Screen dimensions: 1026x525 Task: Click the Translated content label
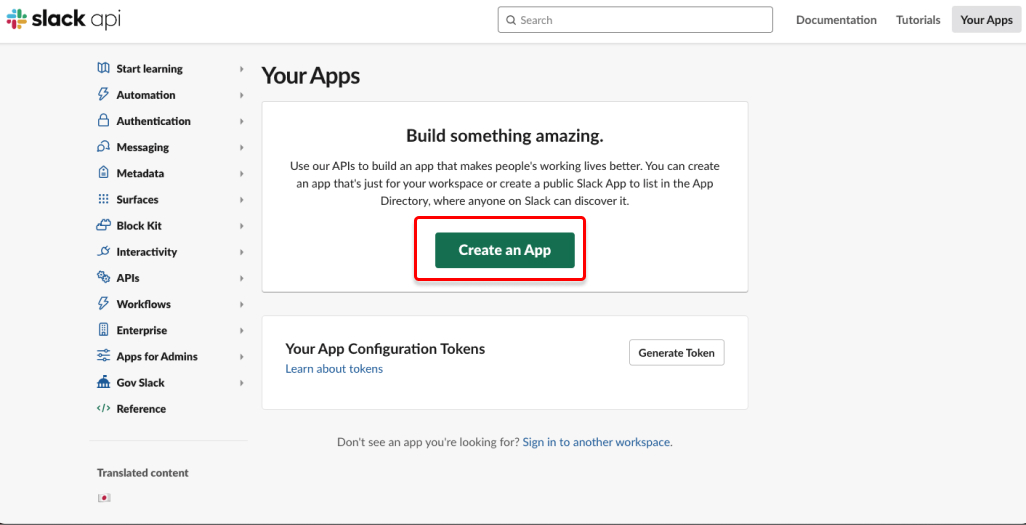pyautogui.click(x=143, y=473)
